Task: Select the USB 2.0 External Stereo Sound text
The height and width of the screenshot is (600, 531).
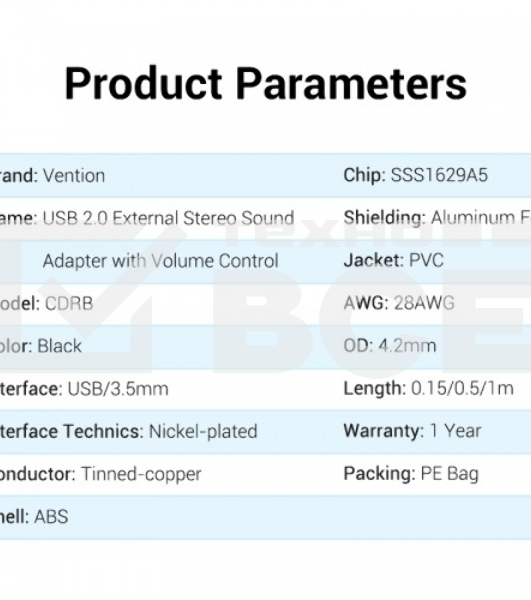Action: click(x=168, y=218)
